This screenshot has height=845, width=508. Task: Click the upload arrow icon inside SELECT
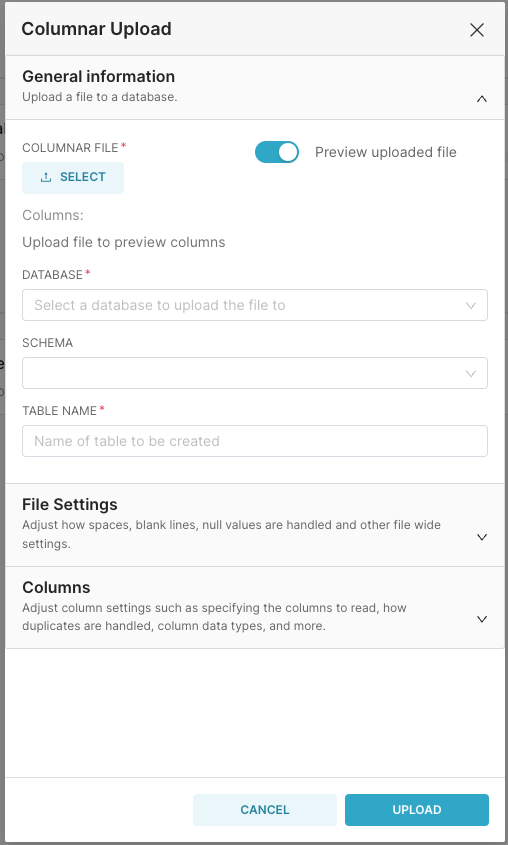click(46, 177)
